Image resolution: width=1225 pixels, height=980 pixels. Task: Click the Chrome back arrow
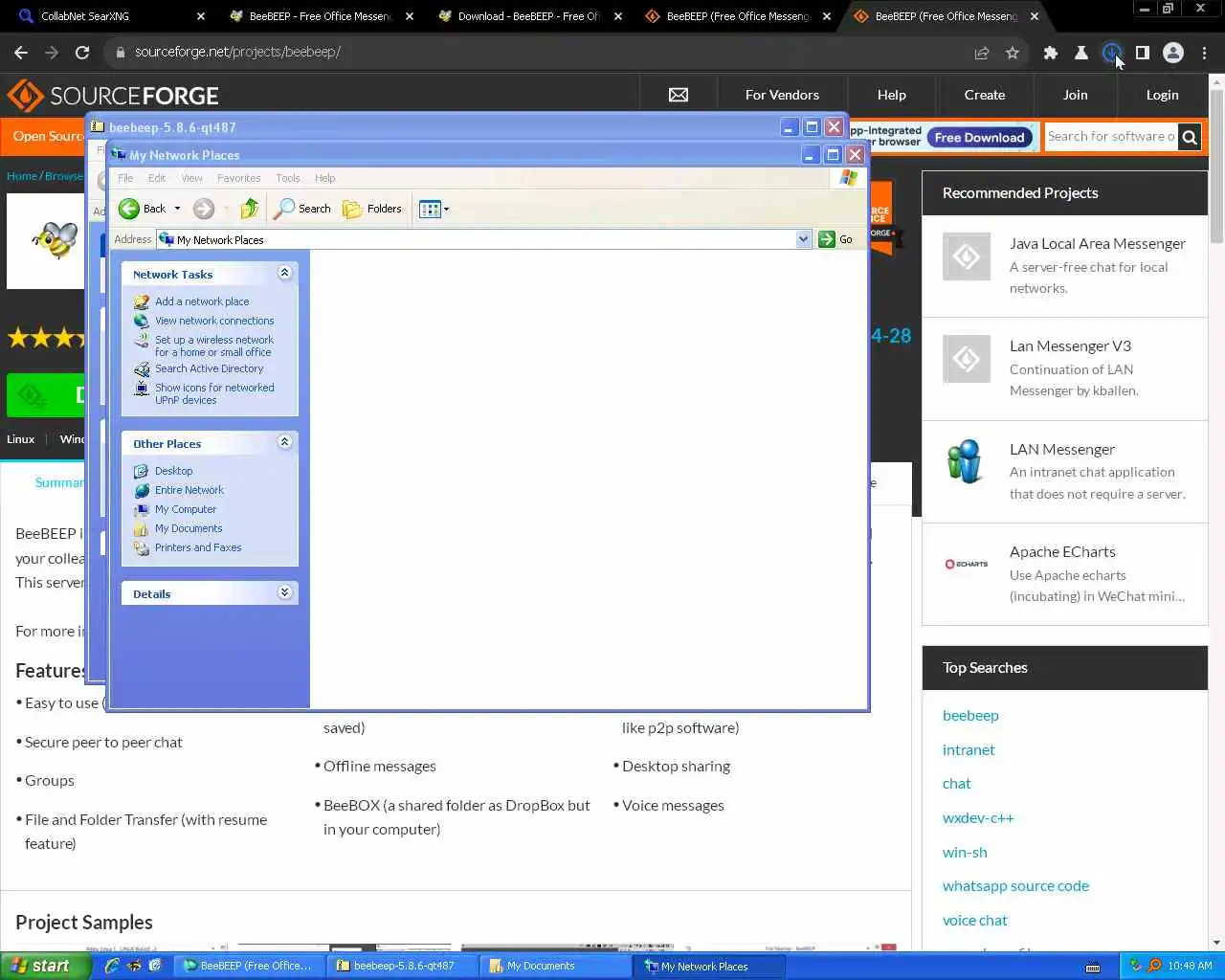pos(21,53)
